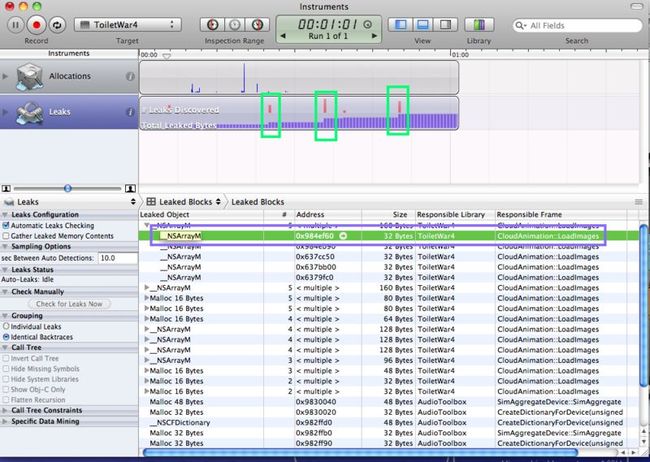Expand Specific Data Mining section

click(x=5, y=421)
